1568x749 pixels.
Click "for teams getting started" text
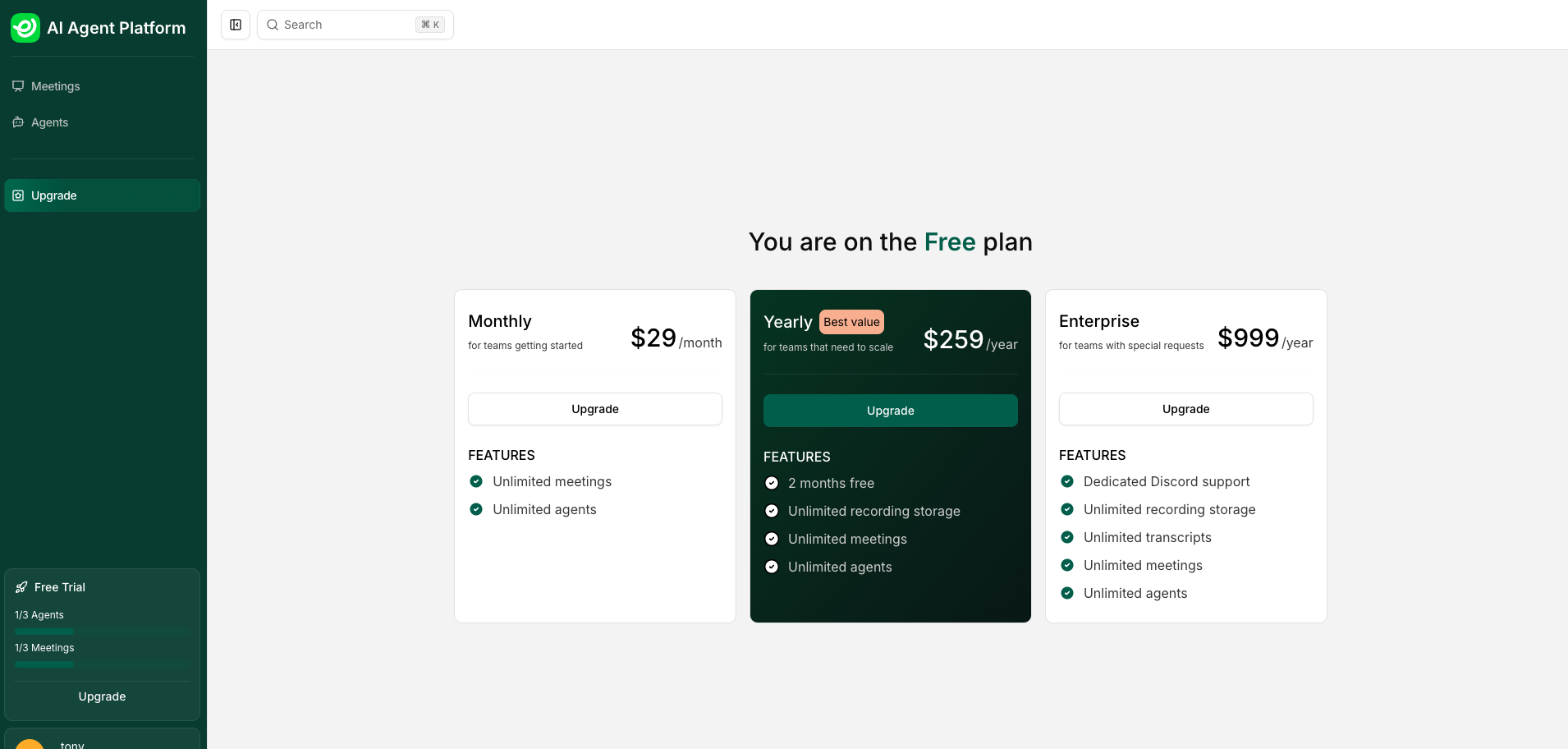pyautogui.click(x=525, y=346)
